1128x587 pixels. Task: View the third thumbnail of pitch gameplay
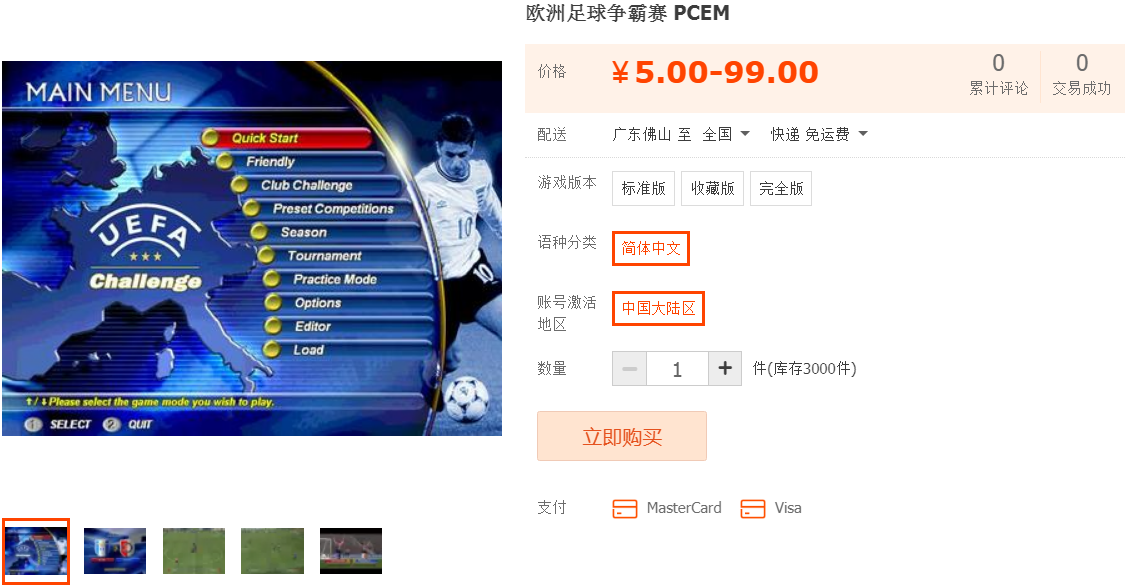[x=194, y=551]
